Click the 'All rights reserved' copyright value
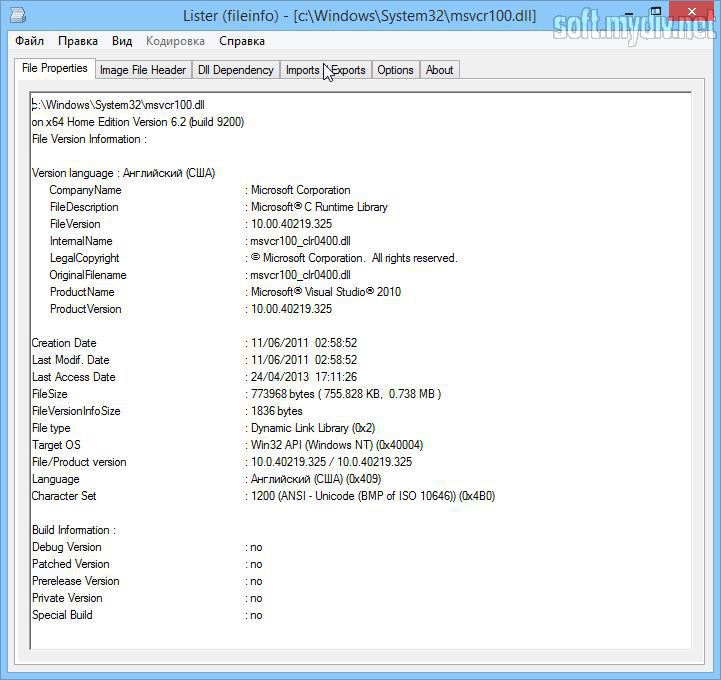This screenshot has width=721, height=680. pos(355,258)
